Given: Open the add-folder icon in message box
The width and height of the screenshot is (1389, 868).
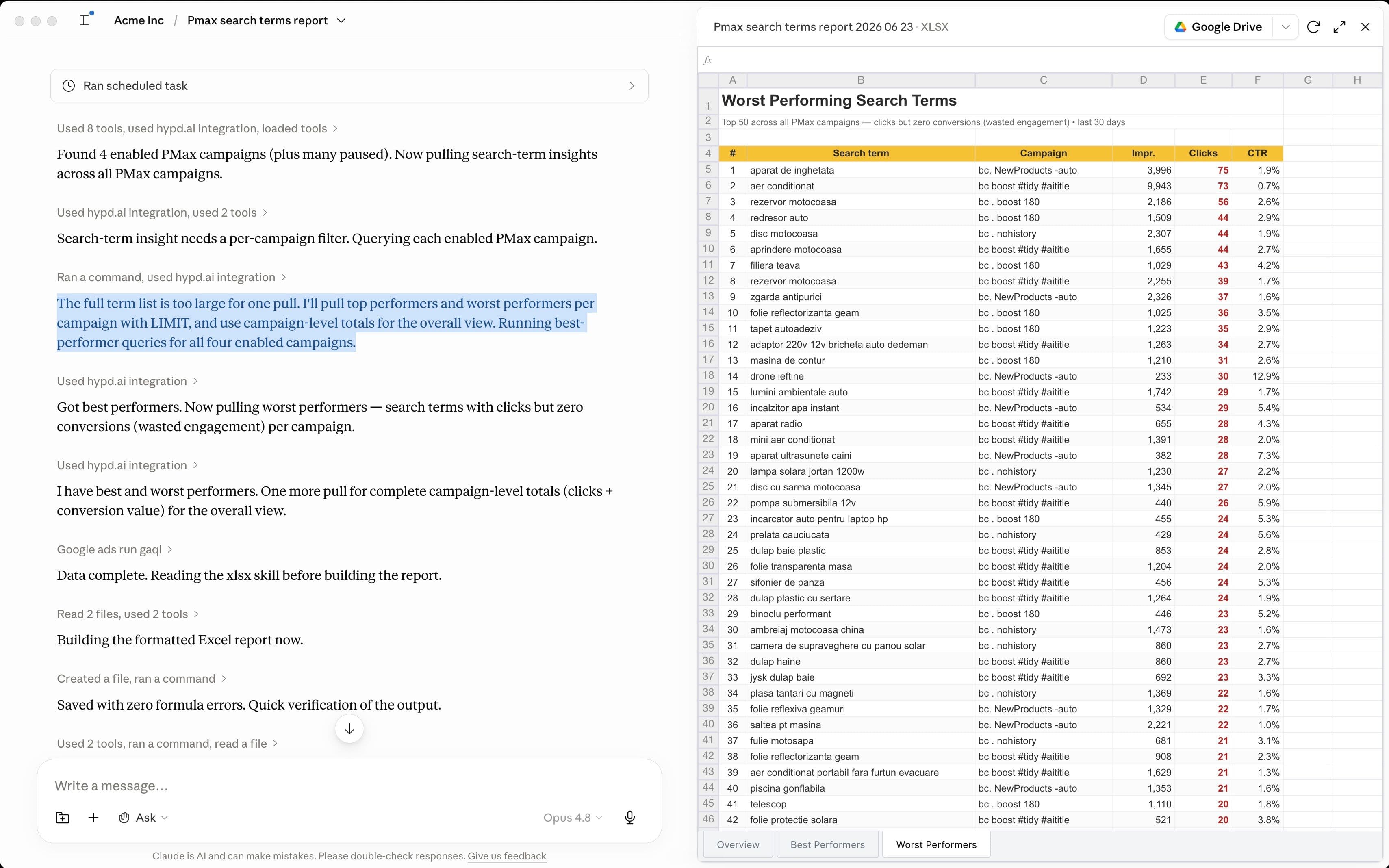Looking at the screenshot, I should [63, 818].
